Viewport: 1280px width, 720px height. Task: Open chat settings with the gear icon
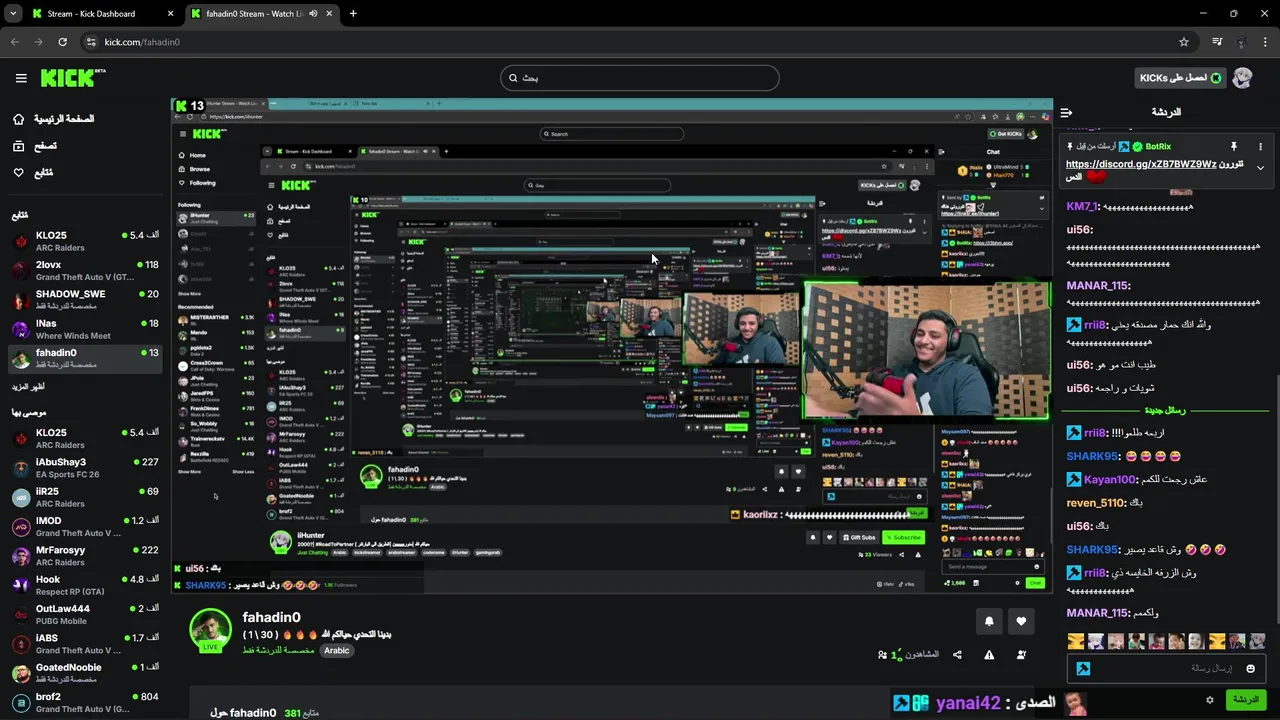[x=1210, y=700]
